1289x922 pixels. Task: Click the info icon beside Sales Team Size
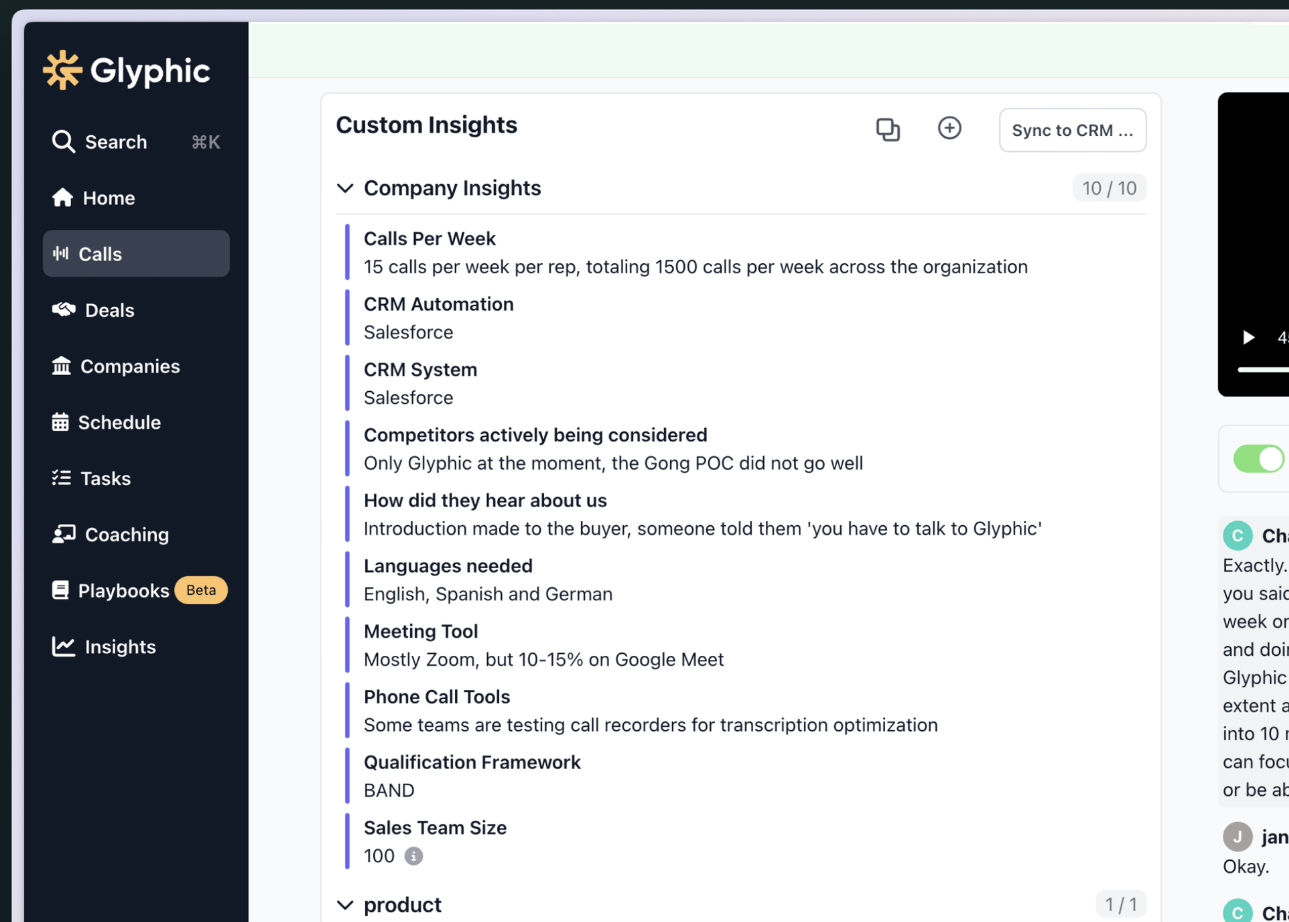414,856
